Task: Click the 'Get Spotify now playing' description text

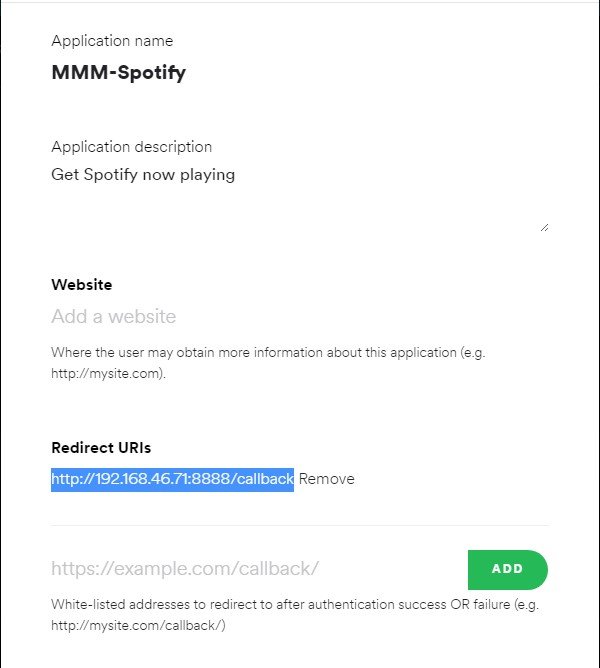Action: click(x=143, y=175)
